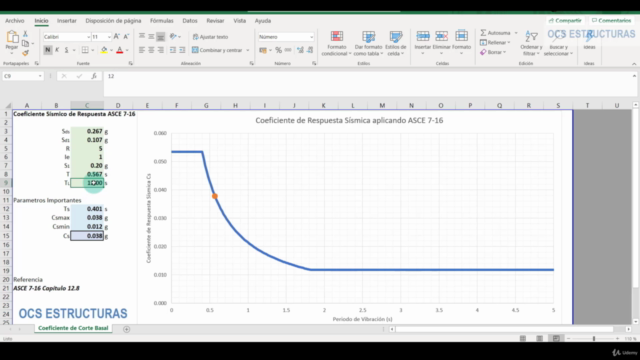Screen dimensions: 640x360
Task: Switch to the Datos tab
Action: click(190, 20)
